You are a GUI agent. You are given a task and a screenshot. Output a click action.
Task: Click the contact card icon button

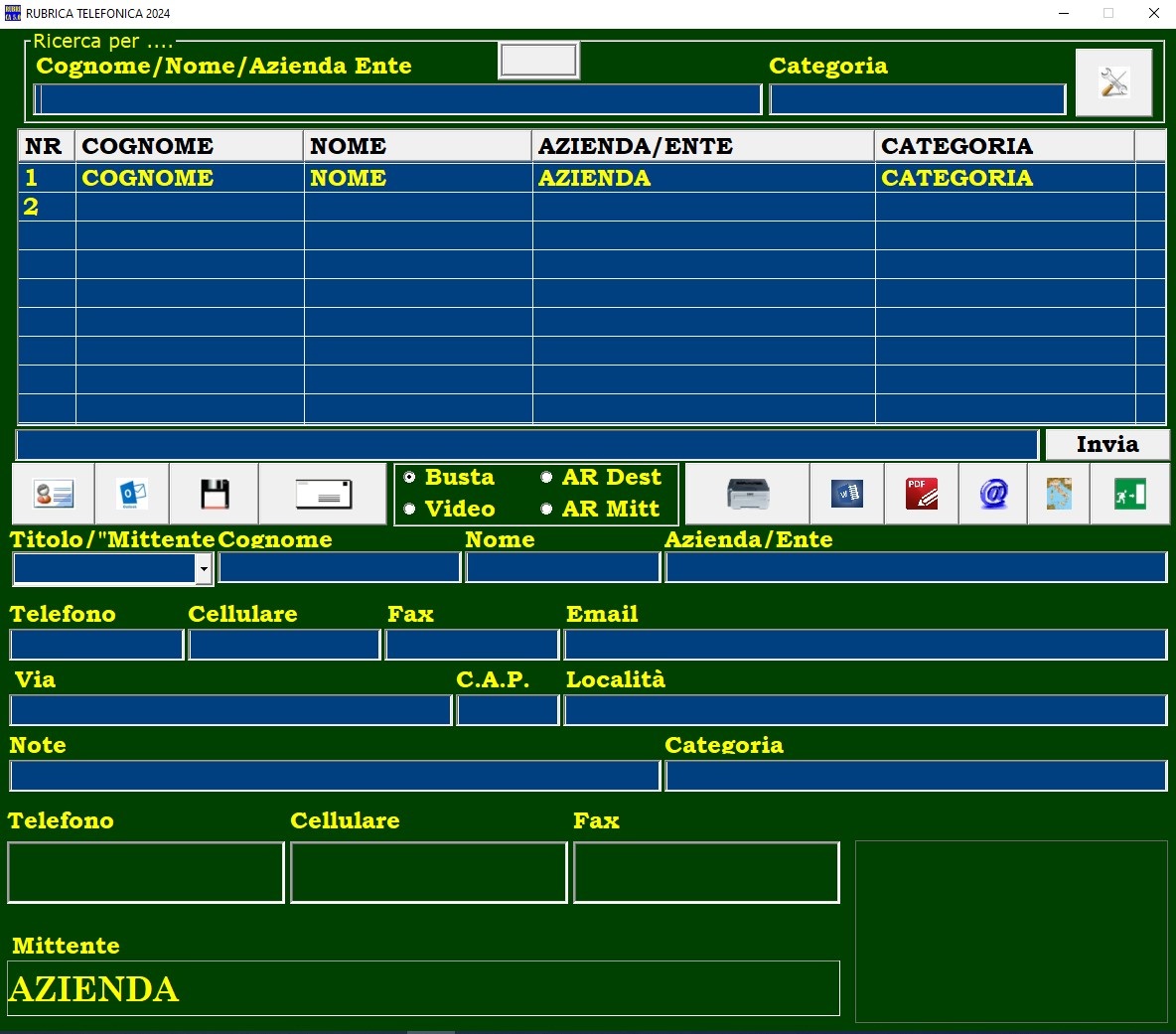click(54, 494)
